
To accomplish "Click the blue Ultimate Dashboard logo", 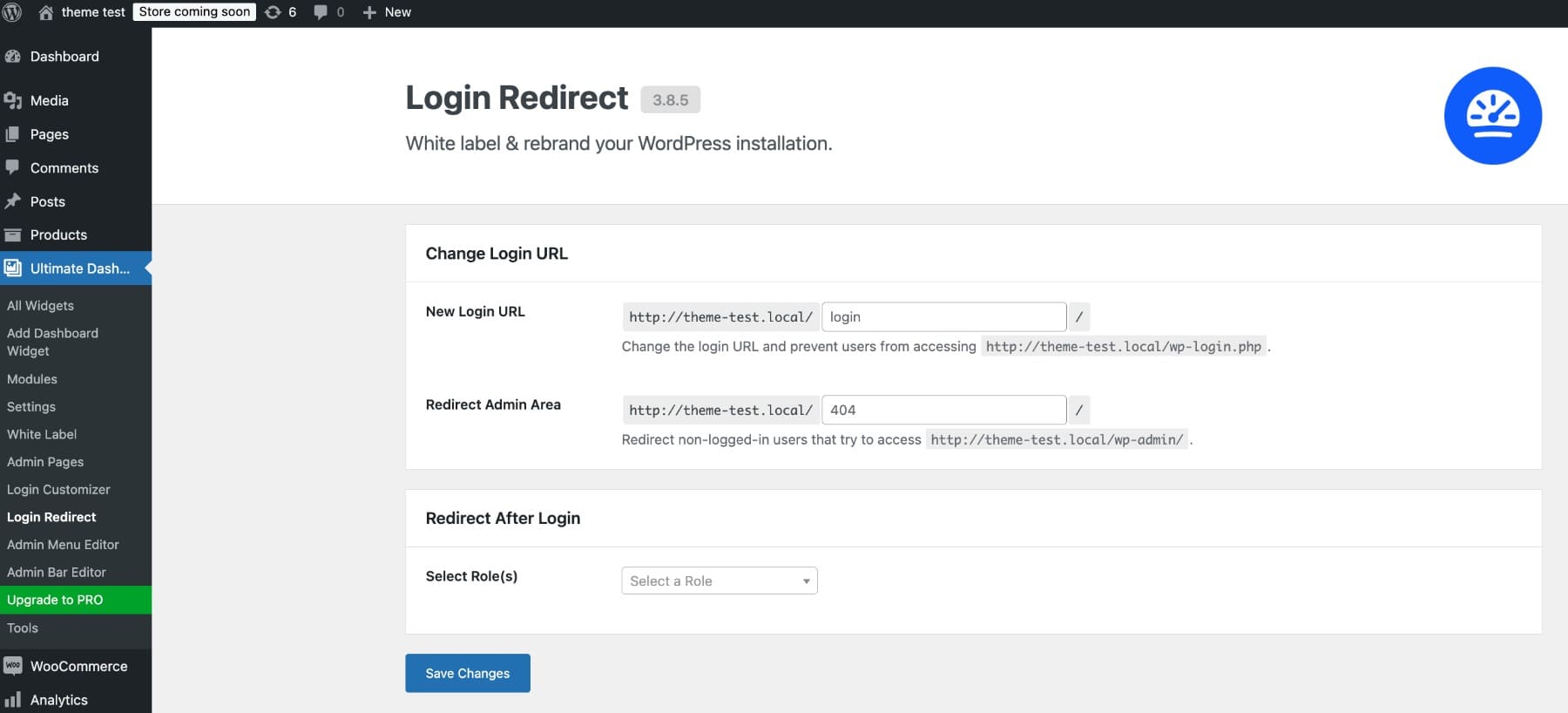I will tap(1492, 116).
